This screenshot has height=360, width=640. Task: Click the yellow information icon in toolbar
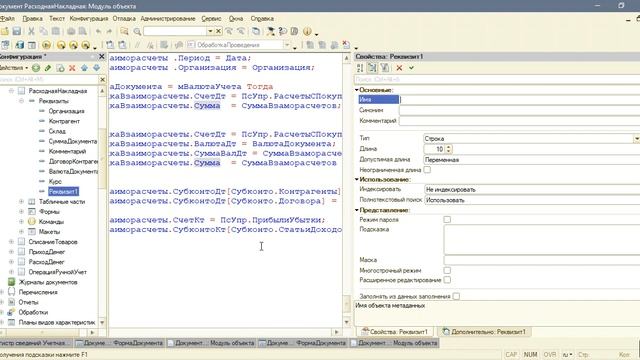[x=307, y=31]
